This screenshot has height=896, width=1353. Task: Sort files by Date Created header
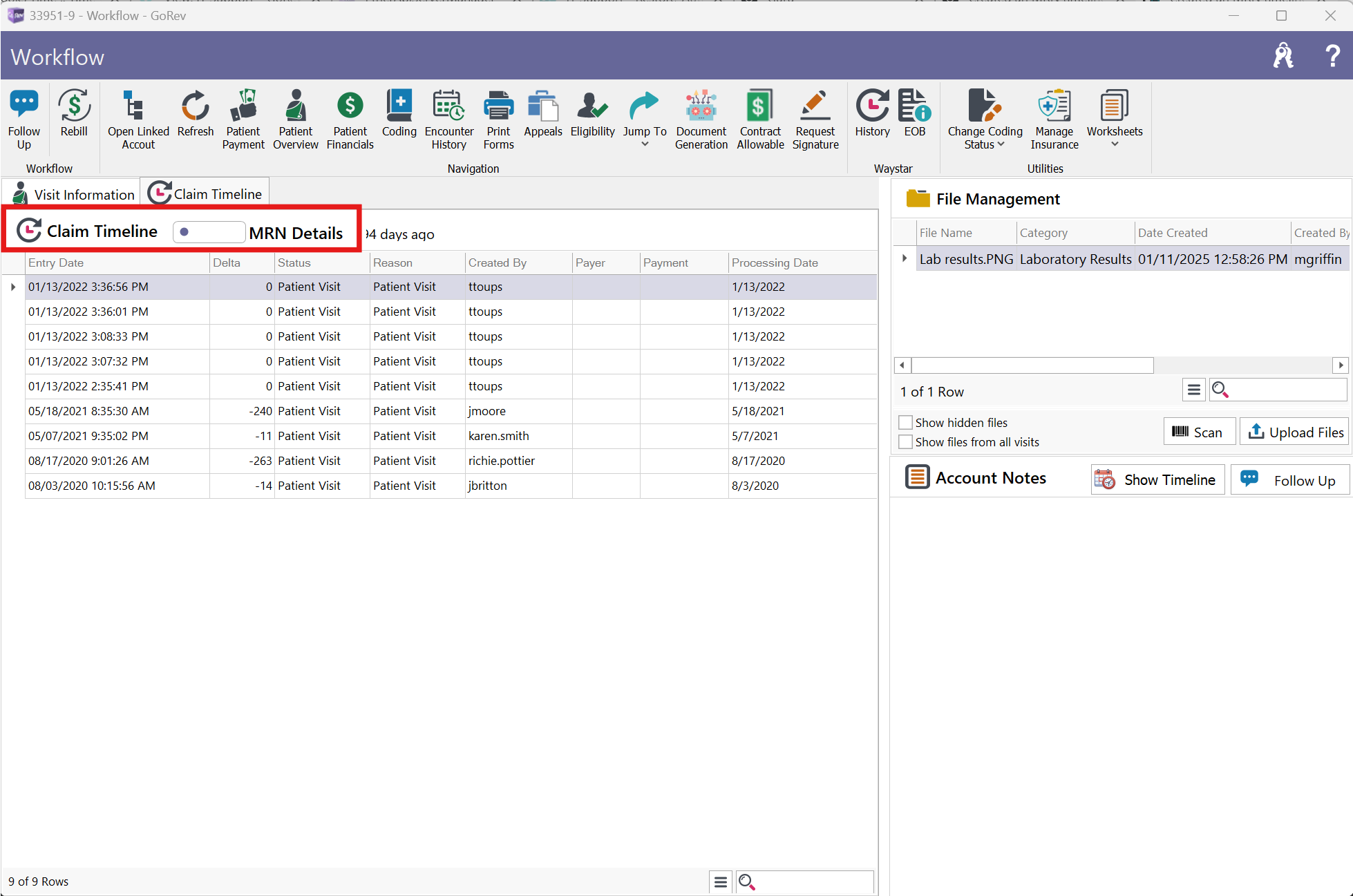1213,233
